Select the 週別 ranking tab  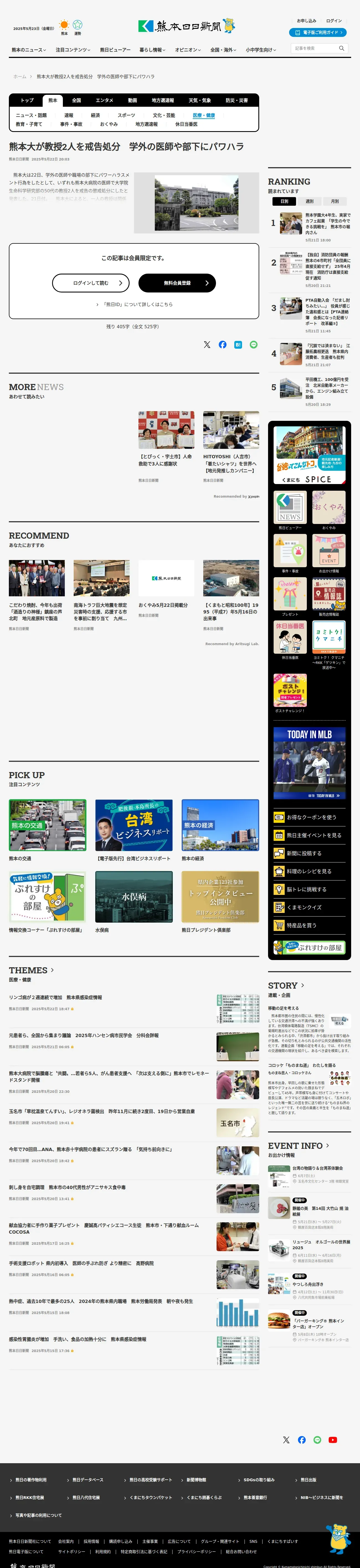(x=310, y=201)
